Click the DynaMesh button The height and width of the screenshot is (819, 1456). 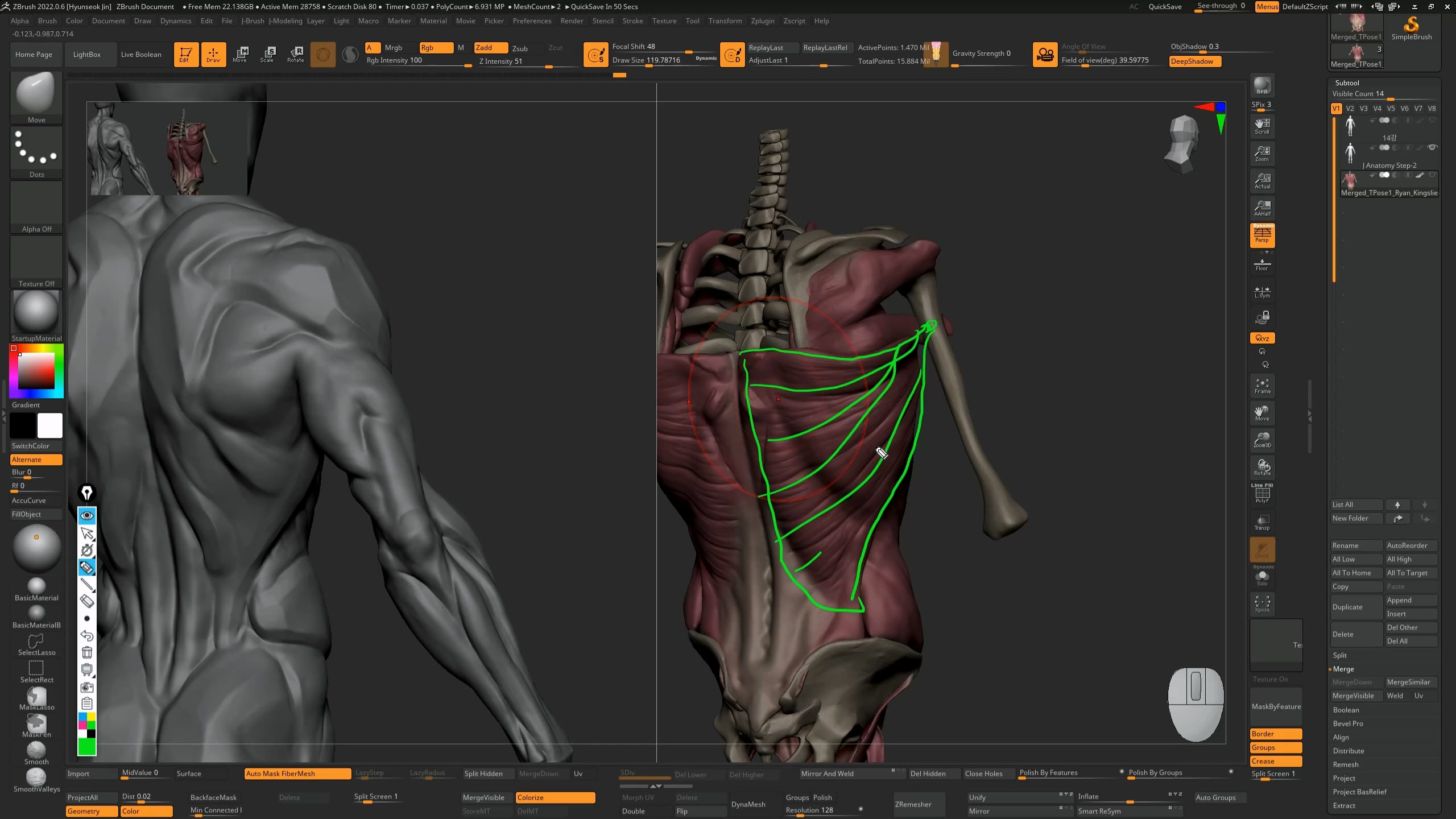[x=748, y=804]
